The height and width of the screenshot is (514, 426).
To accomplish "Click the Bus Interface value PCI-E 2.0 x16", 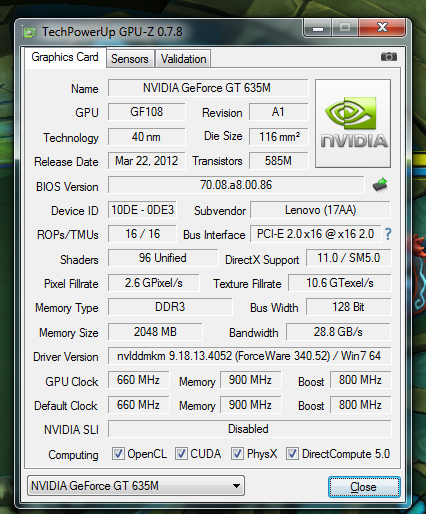I will [315, 234].
